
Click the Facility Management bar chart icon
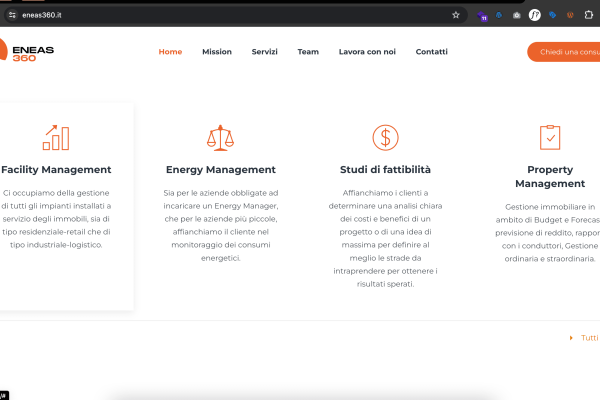point(56,137)
